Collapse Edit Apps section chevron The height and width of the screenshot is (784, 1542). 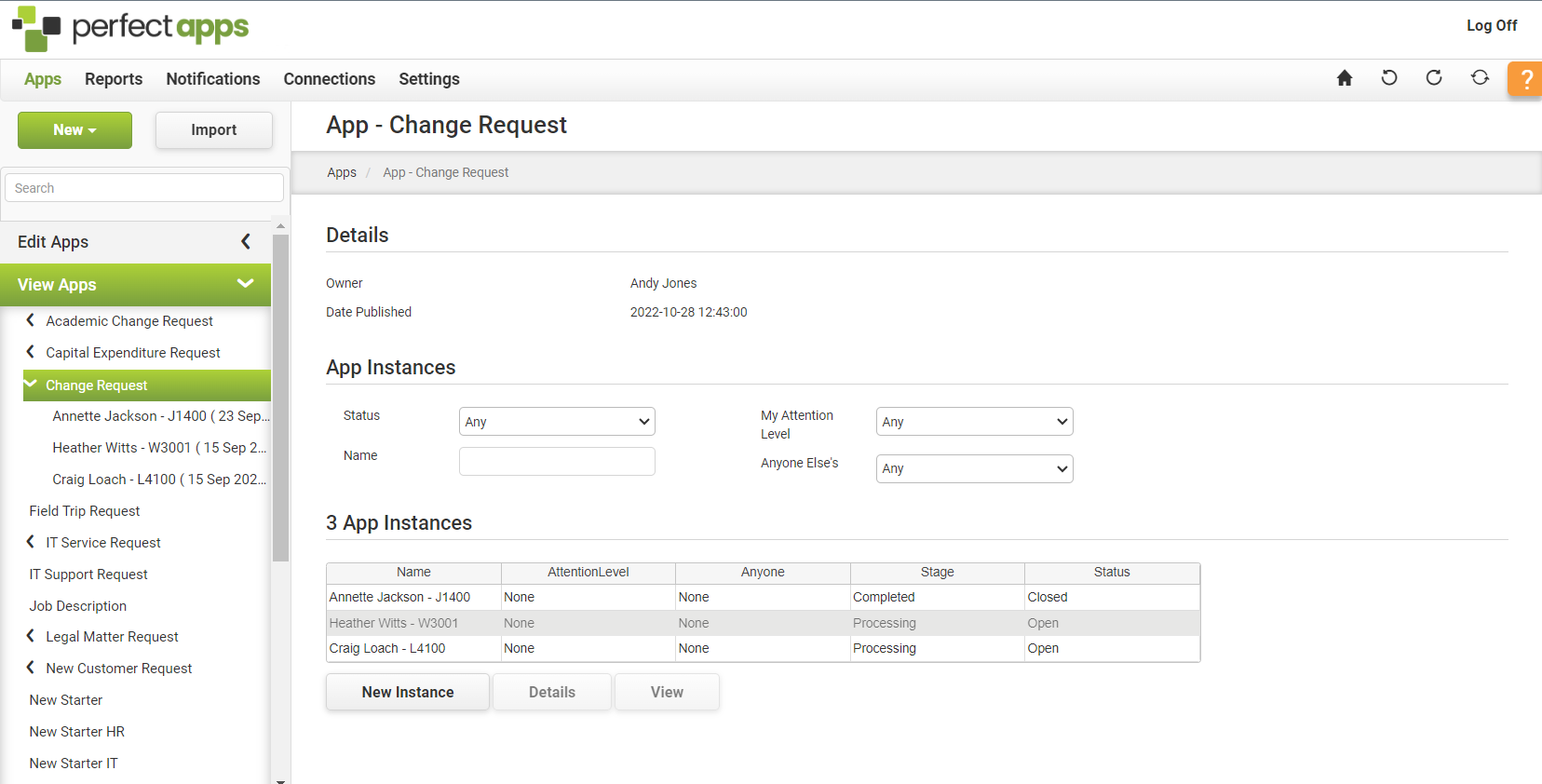[246, 241]
